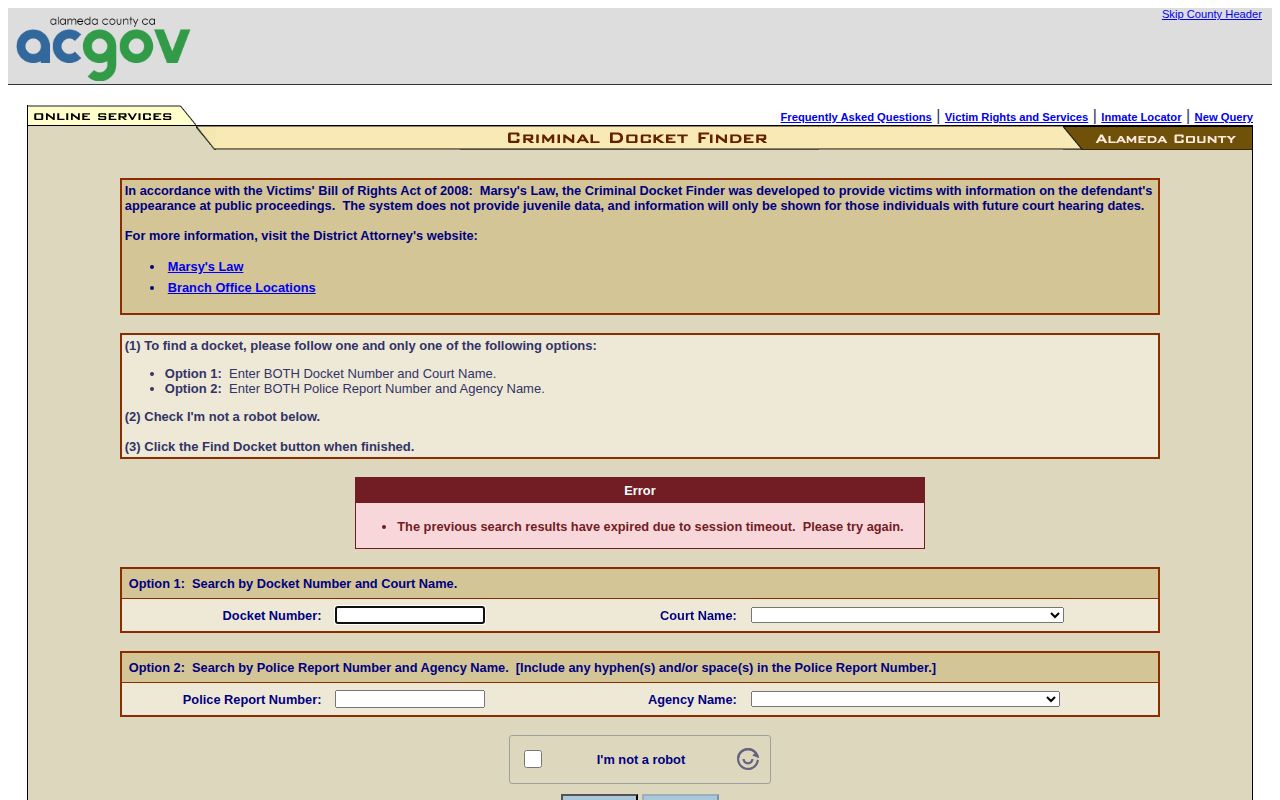Click the Option 1 search heading
Viewport: 1280px width, 800px height.
(293, 584)
